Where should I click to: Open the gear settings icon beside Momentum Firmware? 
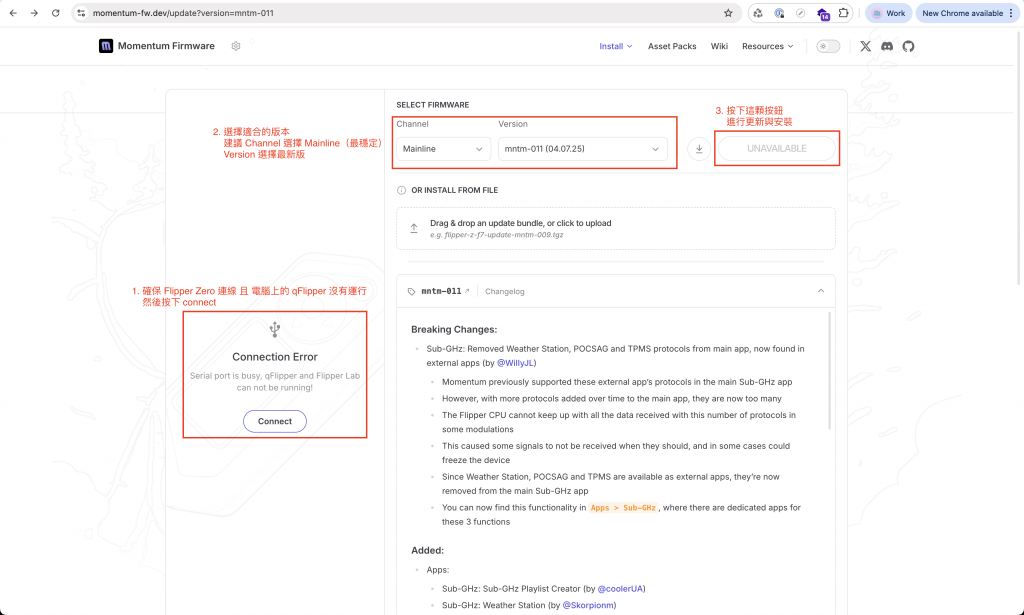[236, 46]
